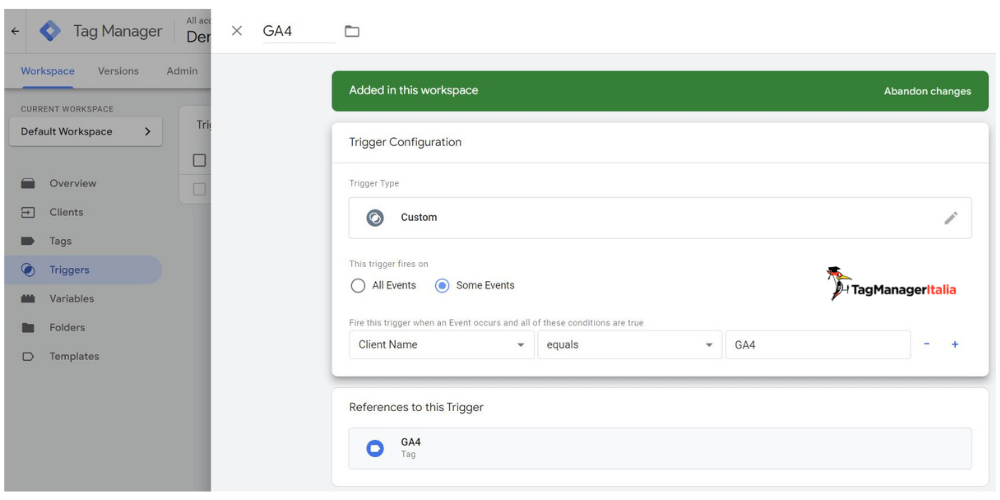Close the GA4 trigger panel

coord(237,31)
